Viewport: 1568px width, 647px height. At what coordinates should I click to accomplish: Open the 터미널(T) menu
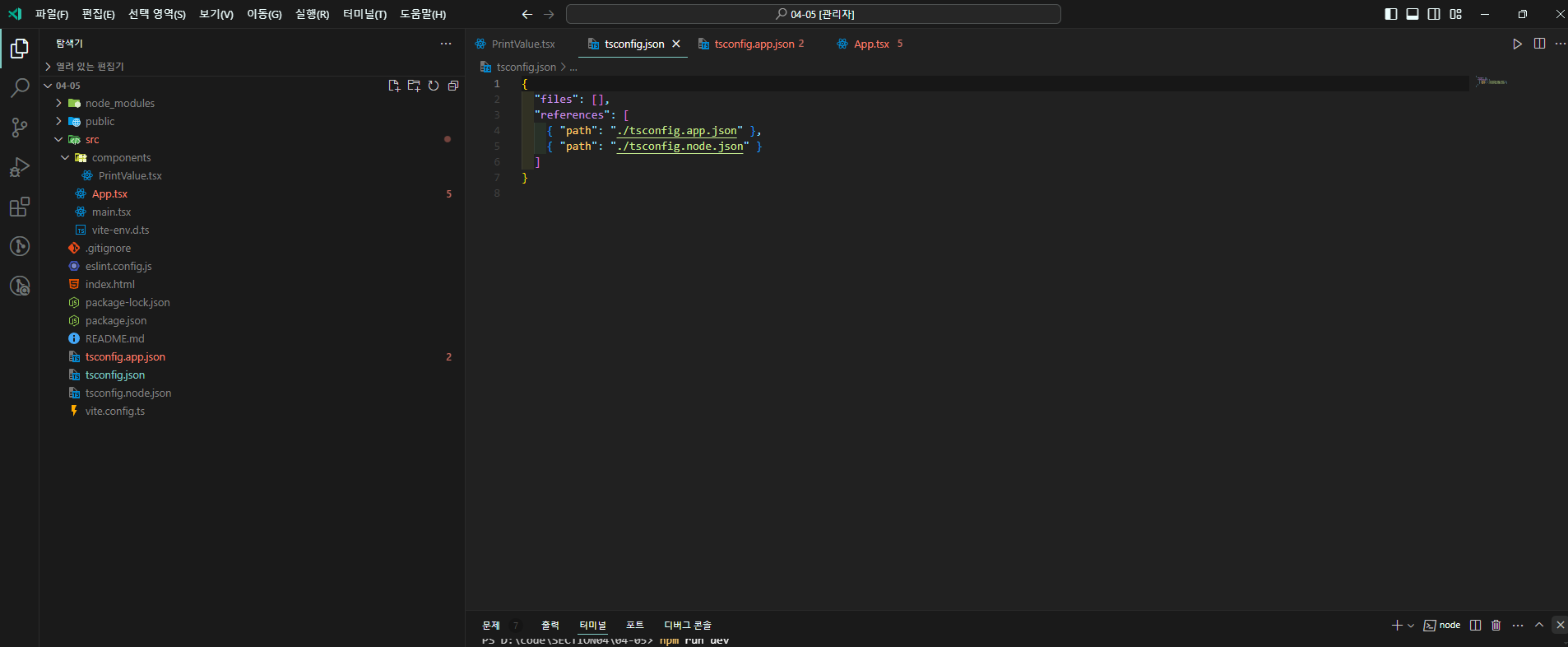click(x=364, y=14)
